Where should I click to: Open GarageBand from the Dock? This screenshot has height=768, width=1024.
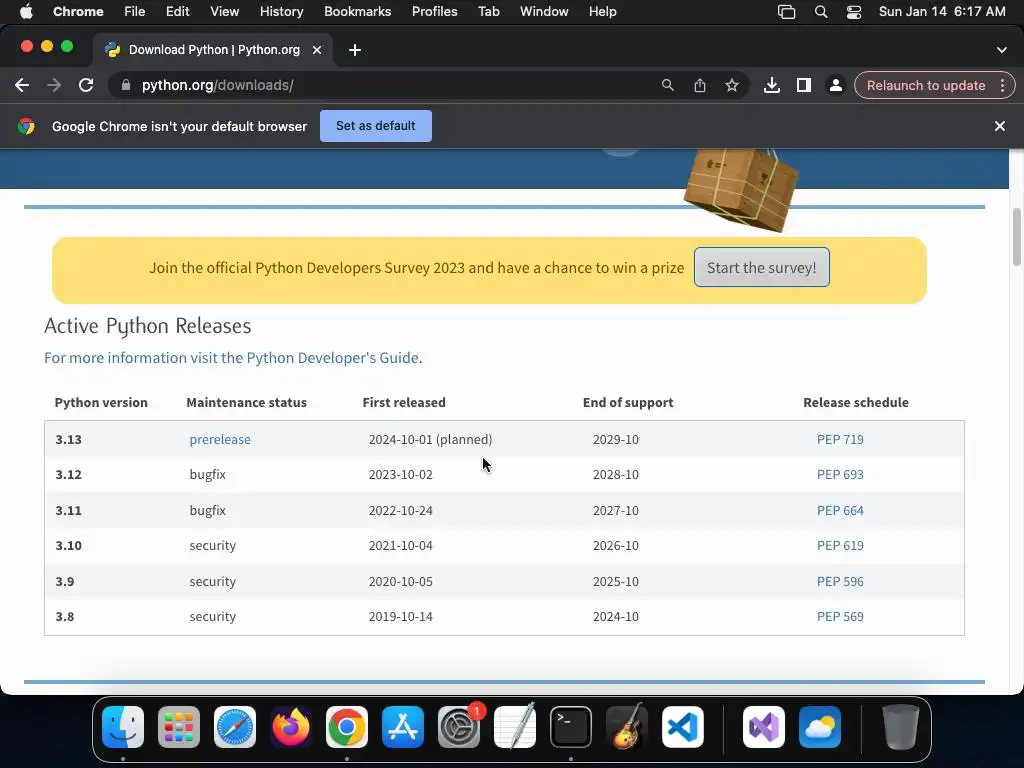pyautogui.click(x=627, y=727)
